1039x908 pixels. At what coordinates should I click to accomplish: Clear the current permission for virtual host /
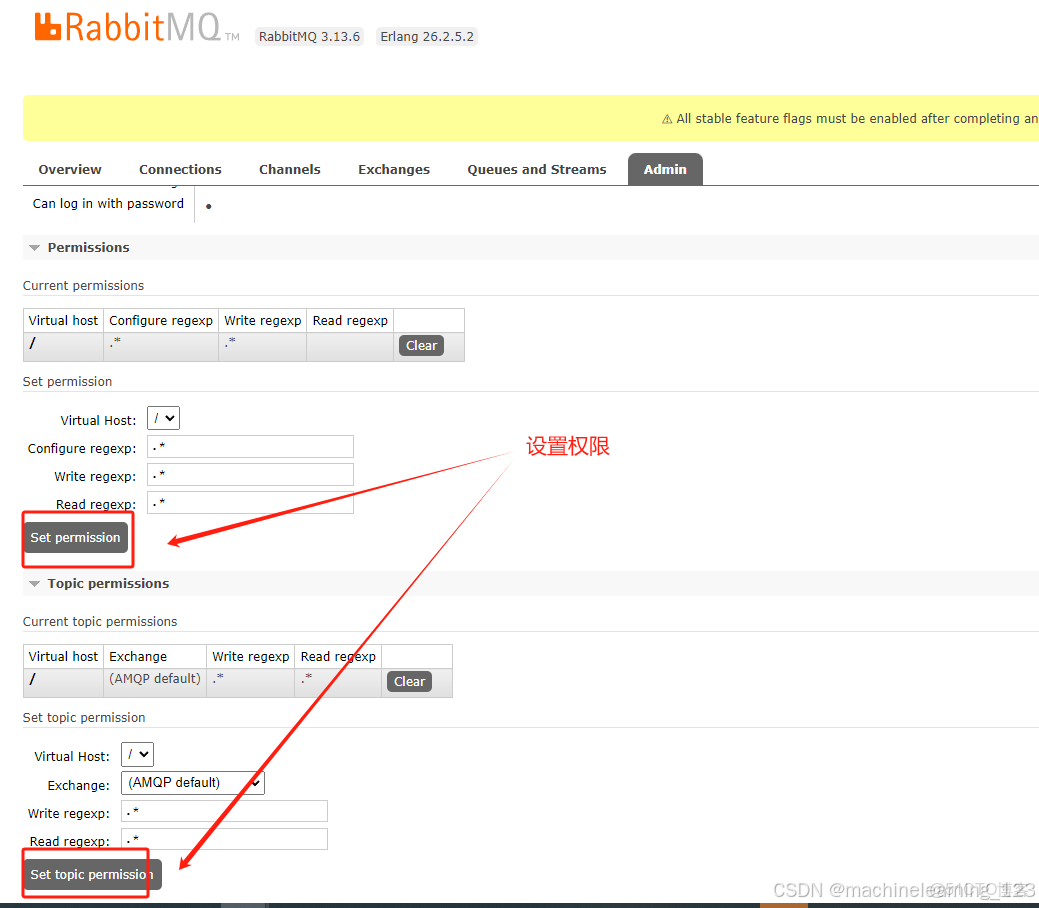coord(421,345)
